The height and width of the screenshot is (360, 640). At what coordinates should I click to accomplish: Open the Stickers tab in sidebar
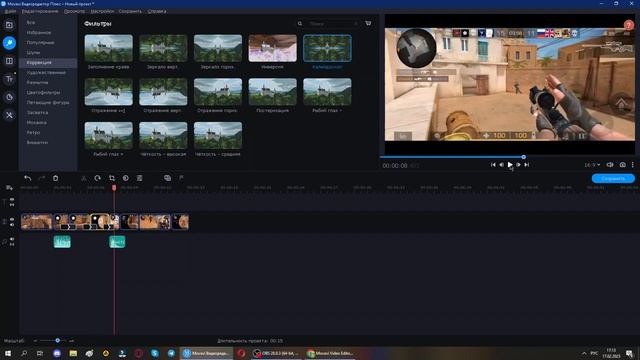9,97
